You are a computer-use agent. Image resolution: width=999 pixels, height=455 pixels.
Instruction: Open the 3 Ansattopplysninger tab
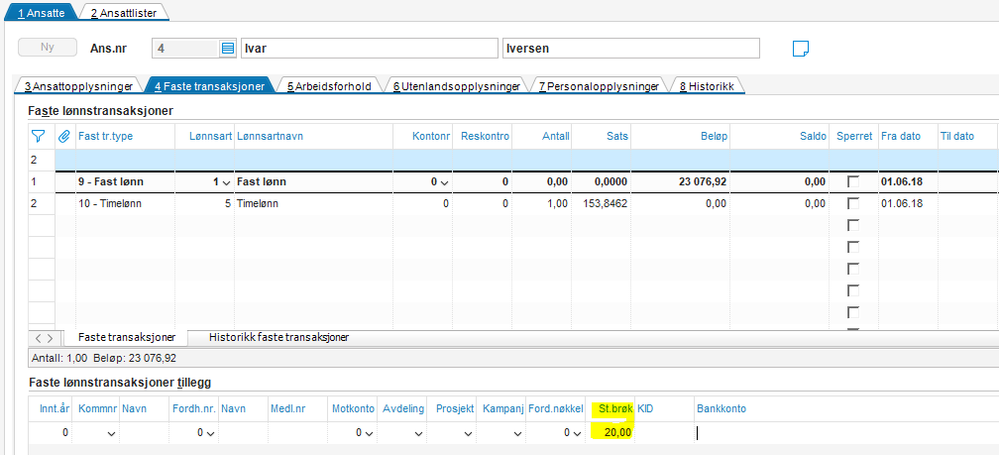pyautogui.click(x=78, y=85)
